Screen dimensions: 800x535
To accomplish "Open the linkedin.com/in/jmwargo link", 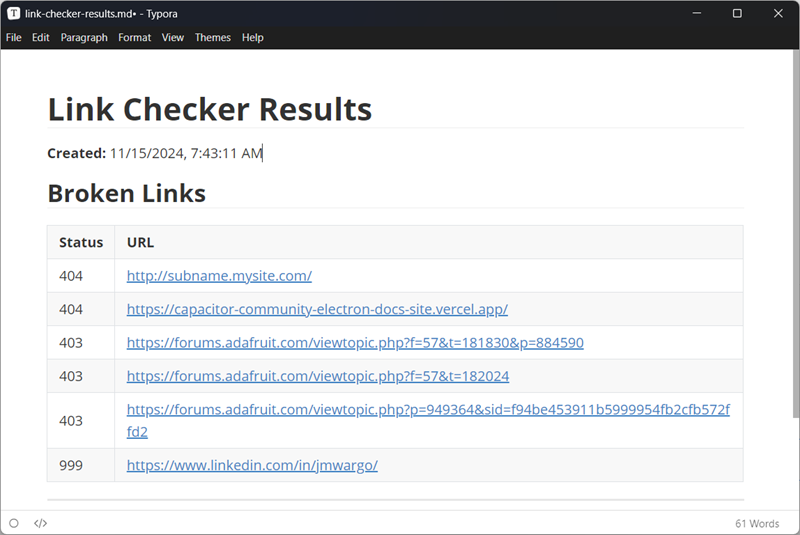I will tap(252, 465).
